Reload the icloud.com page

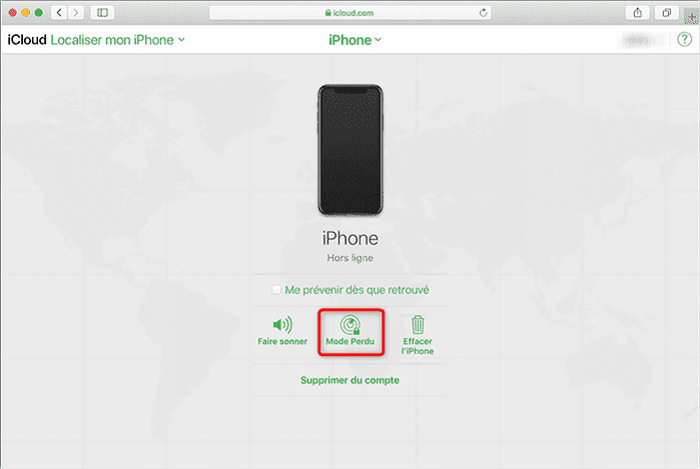tap(483, 12)
